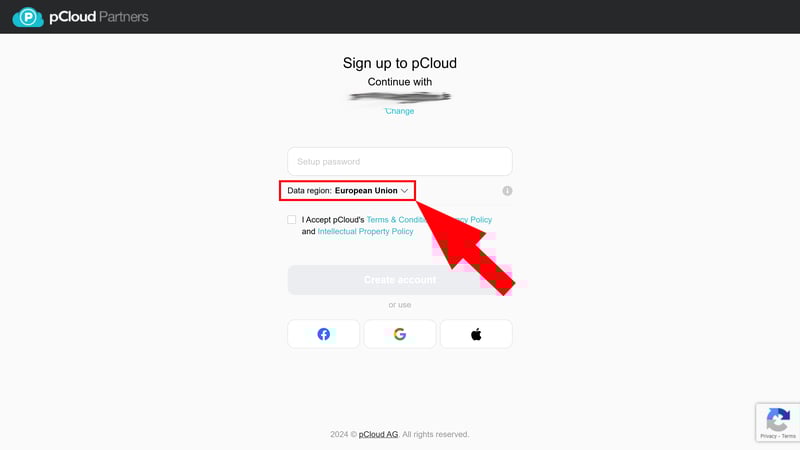Sign up using the Apple icon
The height and width of the screenshot is (450, 800).
(476, 334)
